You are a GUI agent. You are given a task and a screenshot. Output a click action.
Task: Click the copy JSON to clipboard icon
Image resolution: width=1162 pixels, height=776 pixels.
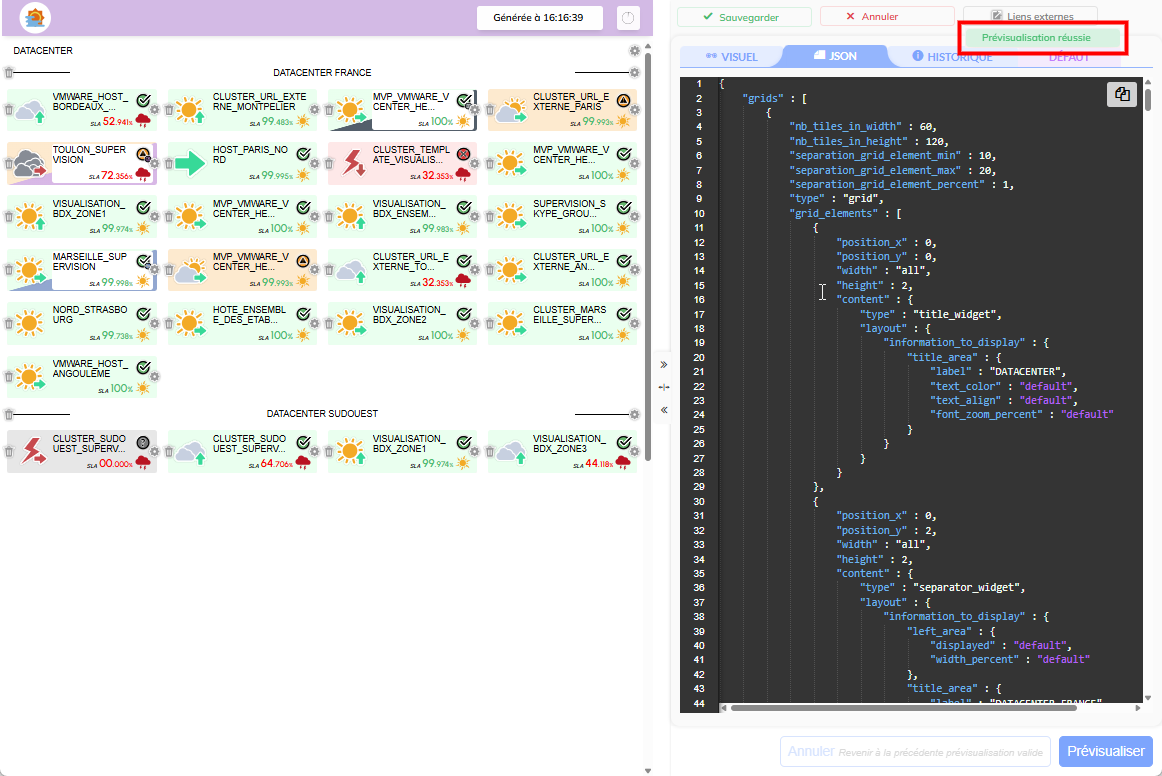tap(1123, 95)
